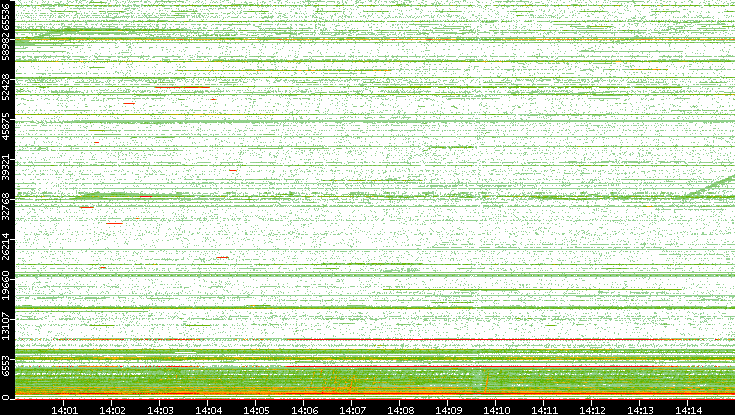Choose the 45875 vertical axis label
This screenshot has height=415, width=735.
(x=5, y=128)
